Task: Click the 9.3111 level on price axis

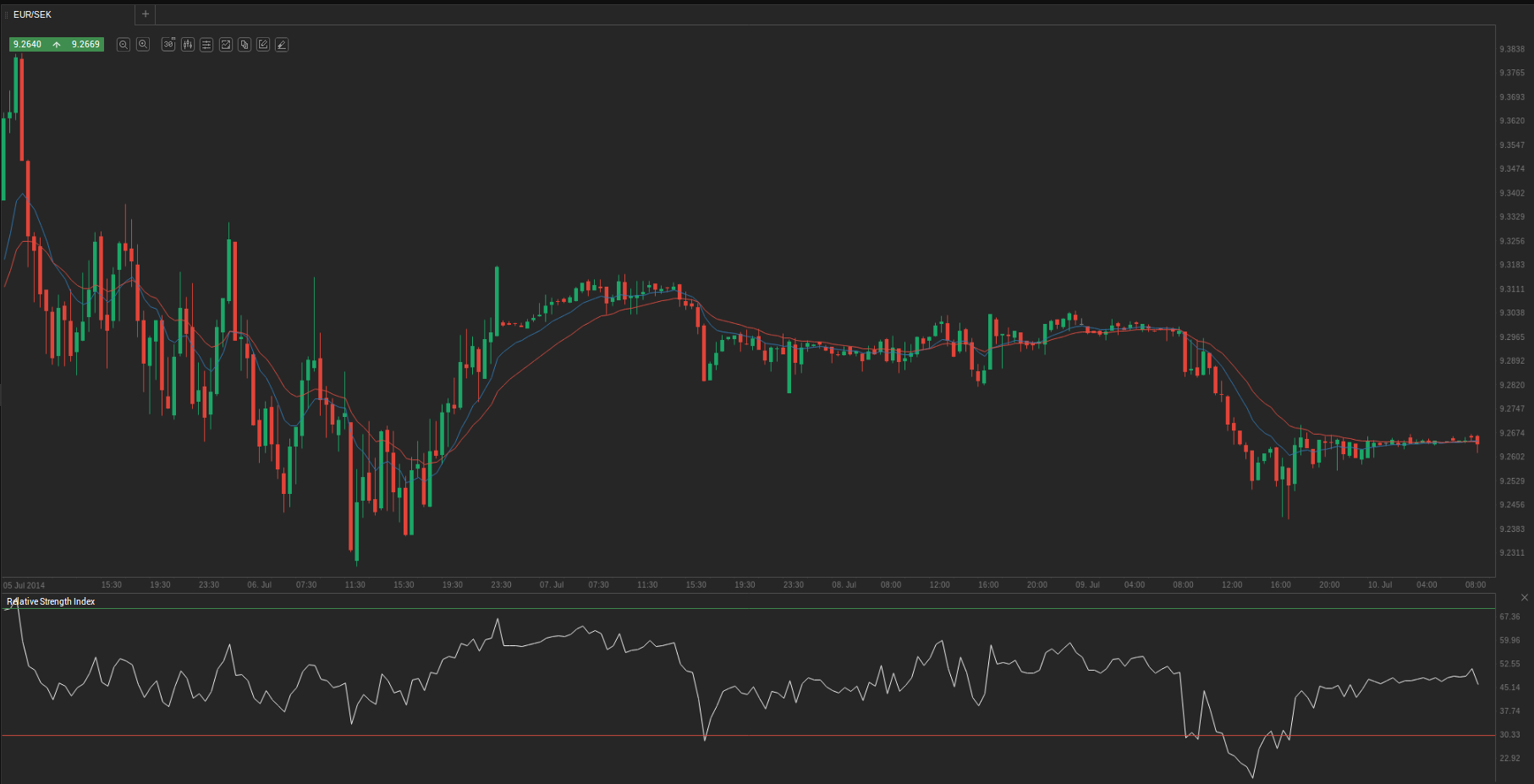Action: coord(1511,289)
